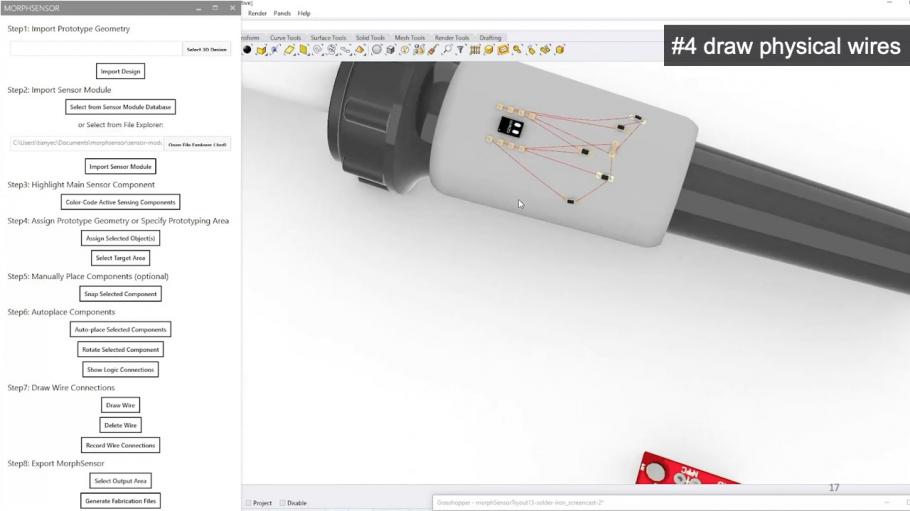Switch to the Mesh Tools tab
The width and height of the screenshot is (910, 511).
[x=410, y=37]
